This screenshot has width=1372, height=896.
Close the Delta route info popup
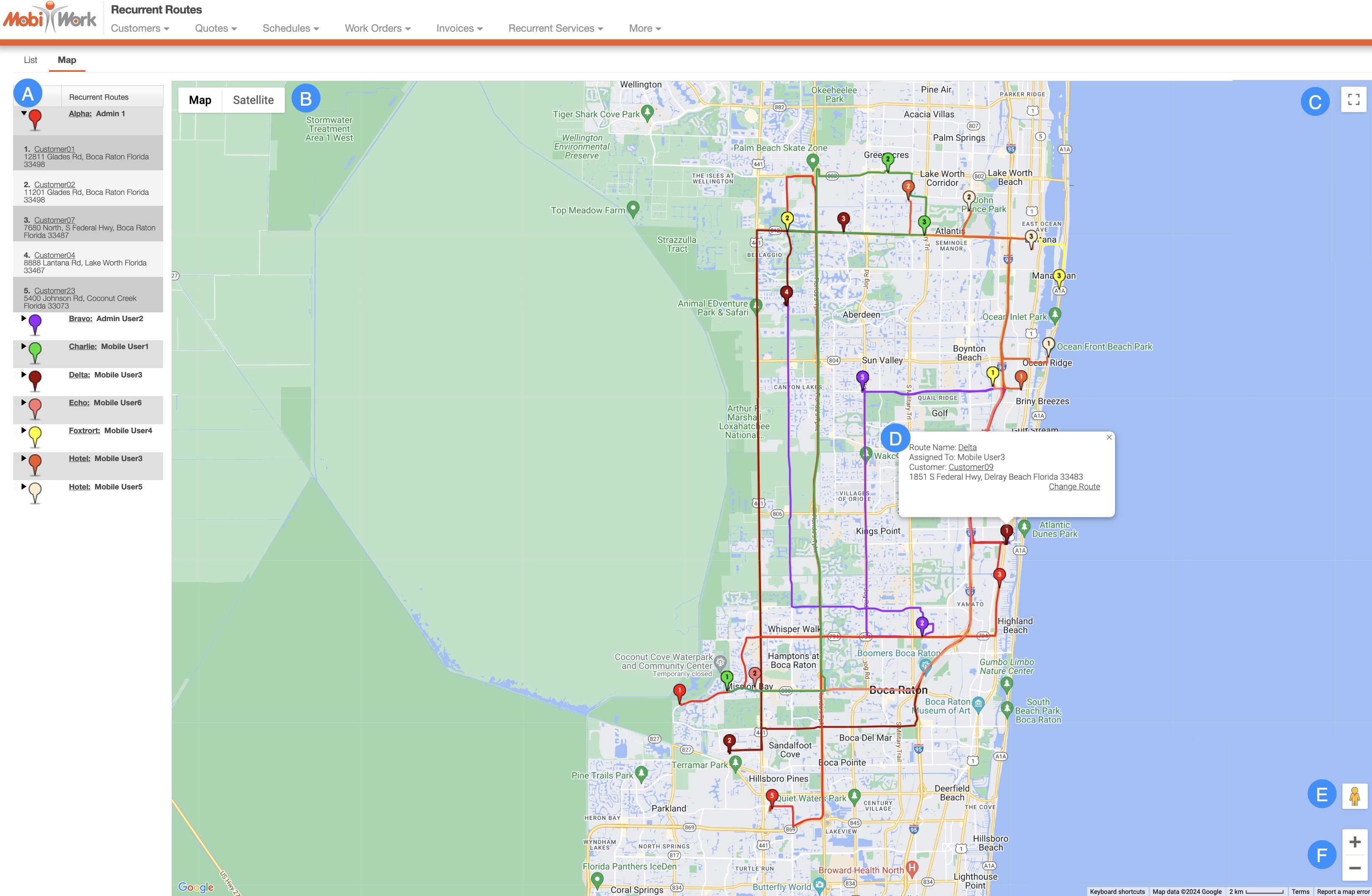[1109, 437]
